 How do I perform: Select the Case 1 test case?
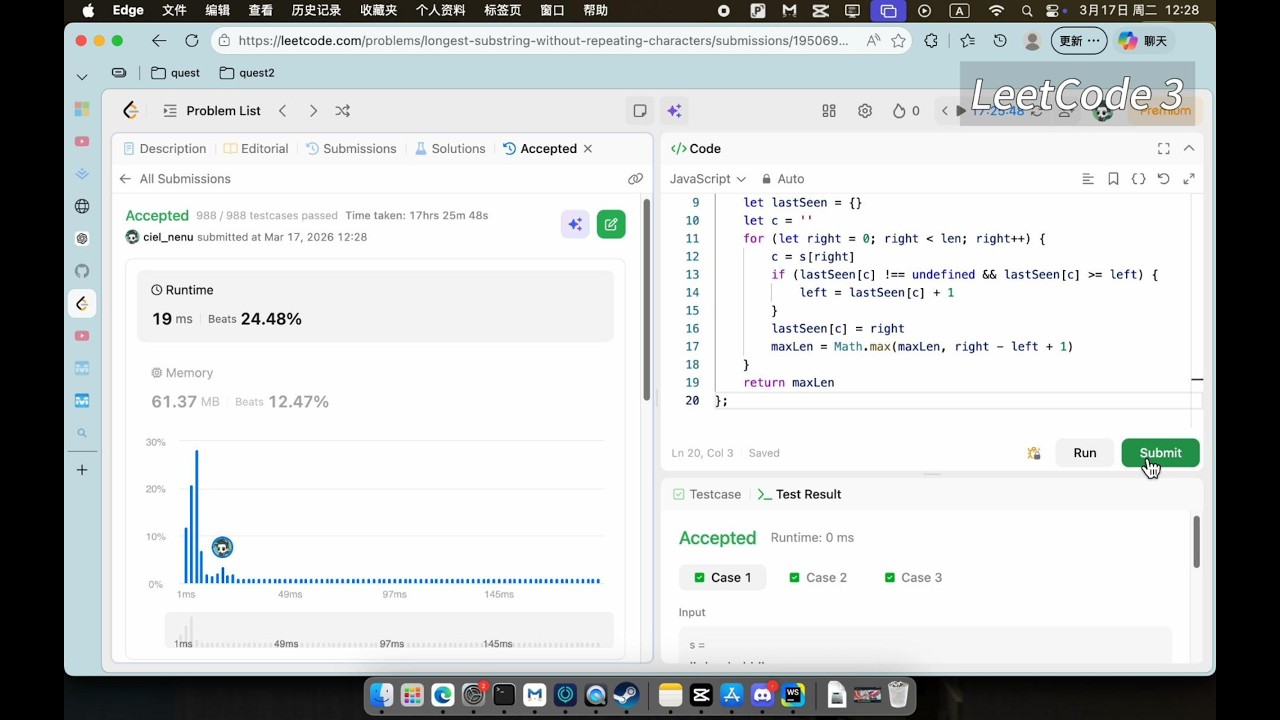click(722, 577)
